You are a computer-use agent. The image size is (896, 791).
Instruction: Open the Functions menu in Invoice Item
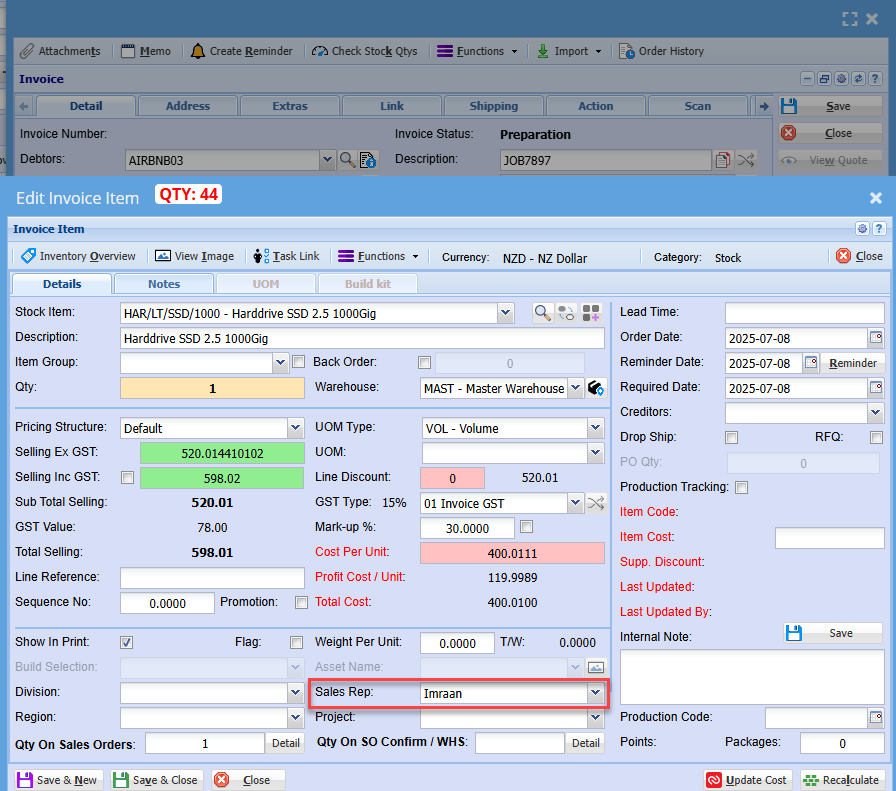379,256
